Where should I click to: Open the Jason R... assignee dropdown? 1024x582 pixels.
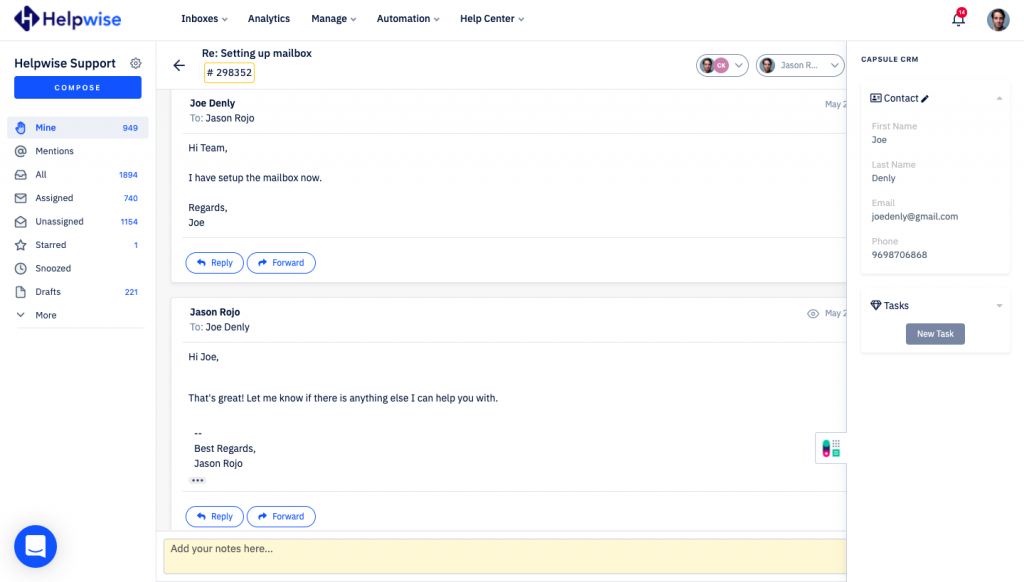(799, 65)
